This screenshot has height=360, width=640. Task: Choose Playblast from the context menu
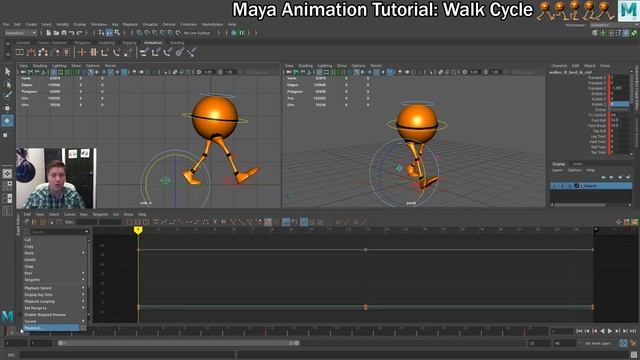pyautogui.click(x=51, y=328)
